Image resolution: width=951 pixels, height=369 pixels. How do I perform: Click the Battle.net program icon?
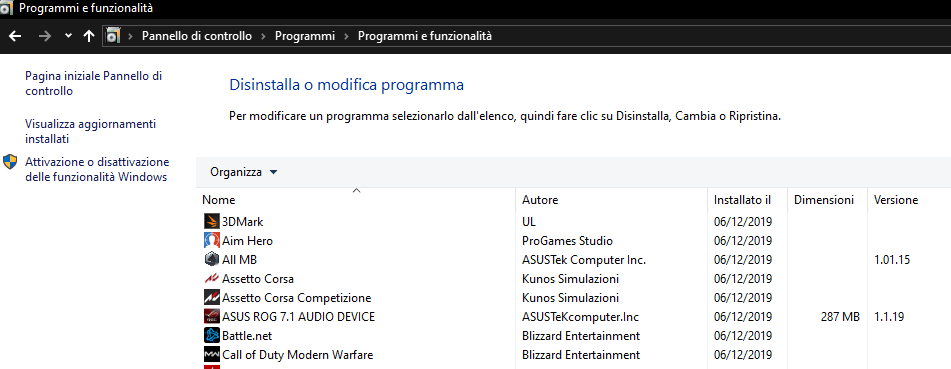coord(211,336)
